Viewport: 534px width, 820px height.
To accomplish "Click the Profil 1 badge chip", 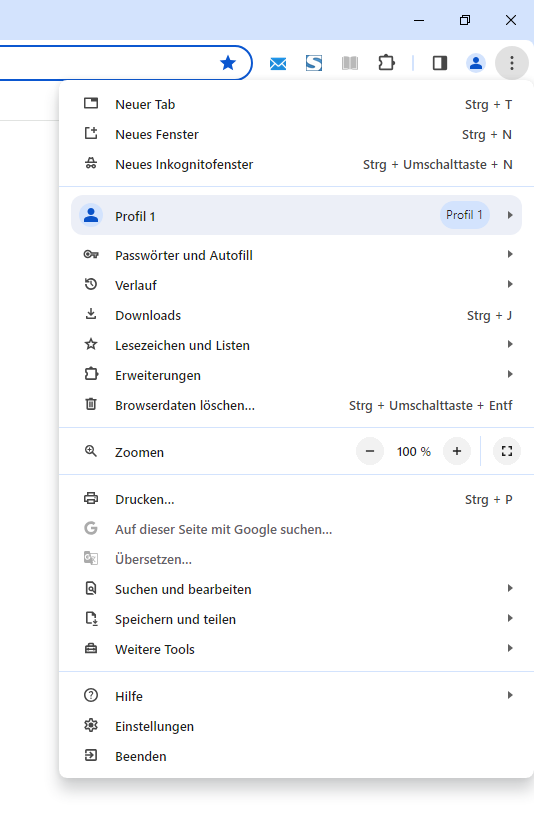I will (x=464, y=215).
